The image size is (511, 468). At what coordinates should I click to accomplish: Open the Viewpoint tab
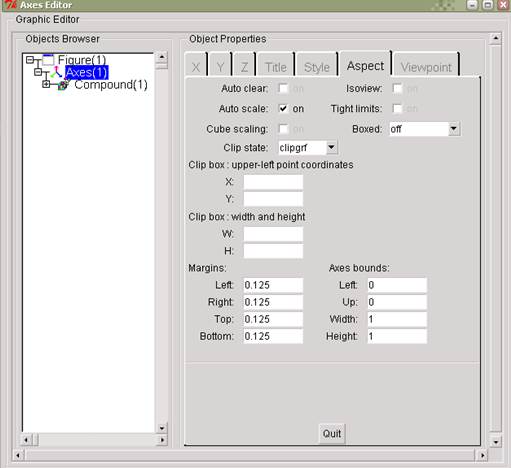pyautogui.click(x=426, y=66)
